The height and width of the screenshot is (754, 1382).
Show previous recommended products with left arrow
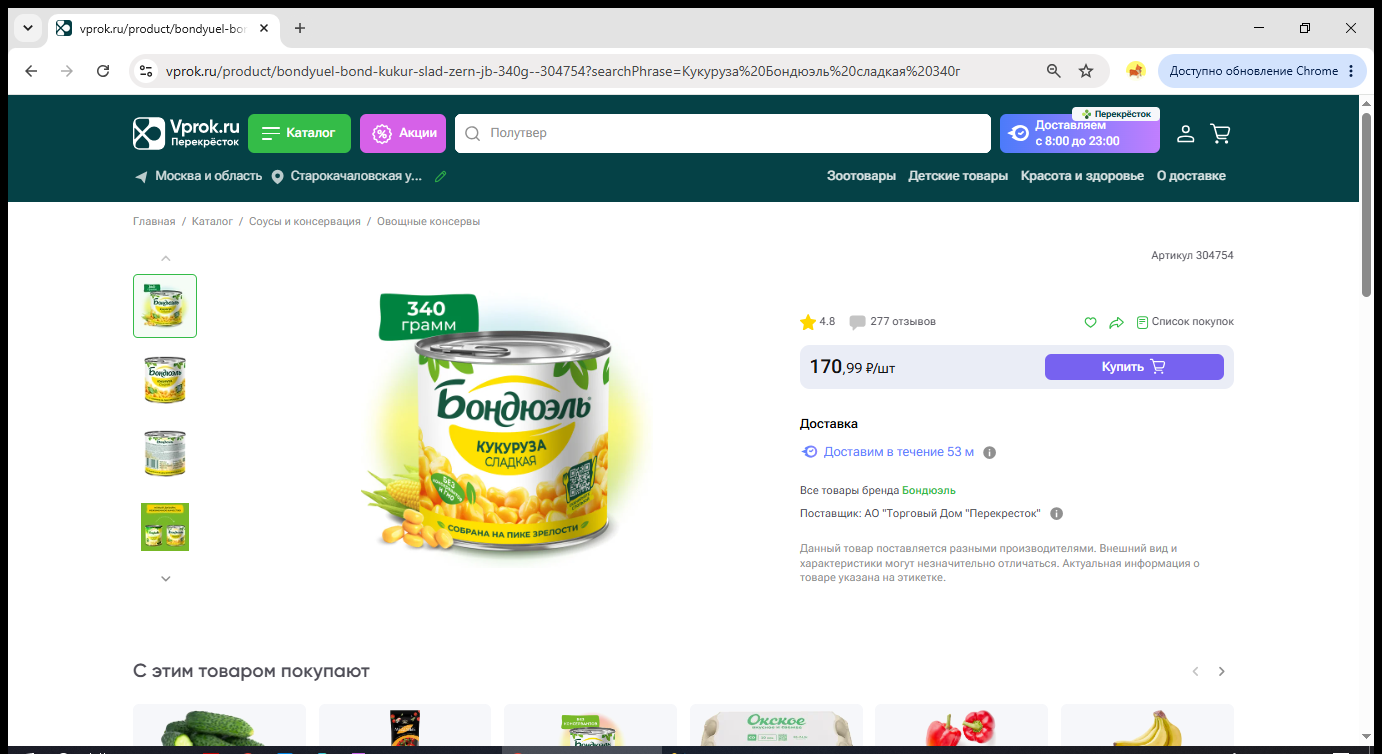click(1195, 672)
